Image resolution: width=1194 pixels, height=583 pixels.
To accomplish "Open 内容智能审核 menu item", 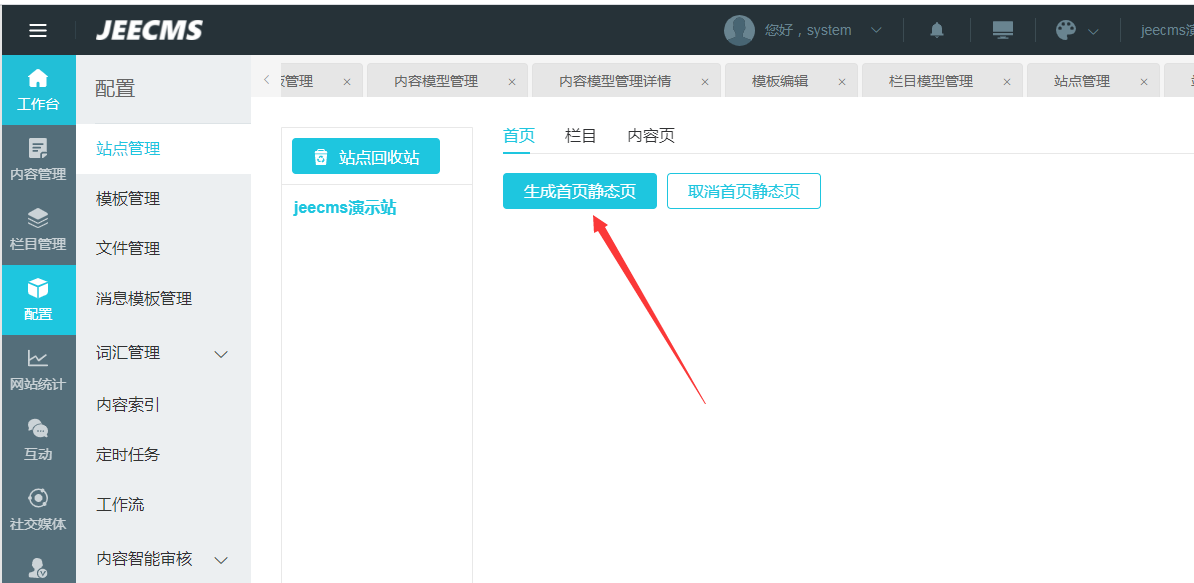I will (163, 559).
